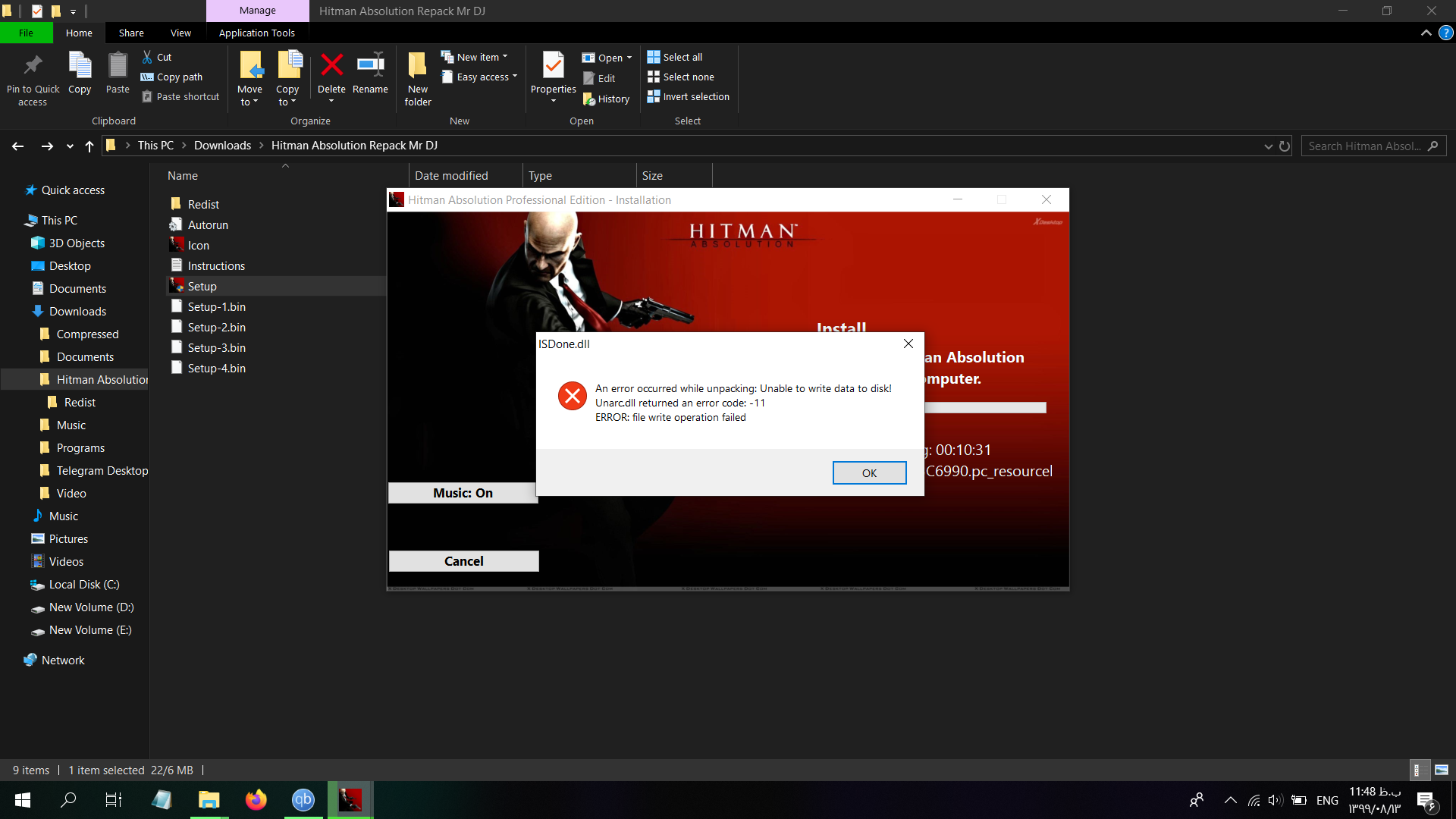Viewport: 1456px width, 819px height.
Task: Click Invert selection in ribbon
Action: pos(689,96)
